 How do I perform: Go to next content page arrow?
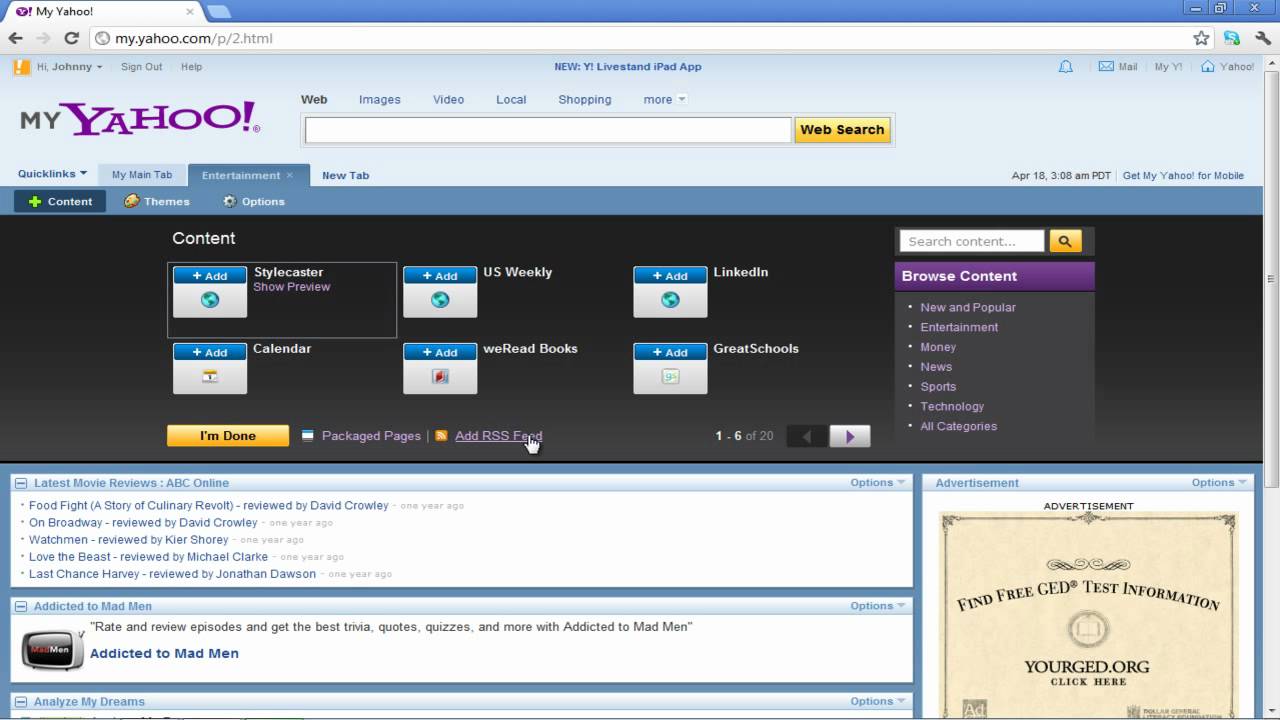850,436
